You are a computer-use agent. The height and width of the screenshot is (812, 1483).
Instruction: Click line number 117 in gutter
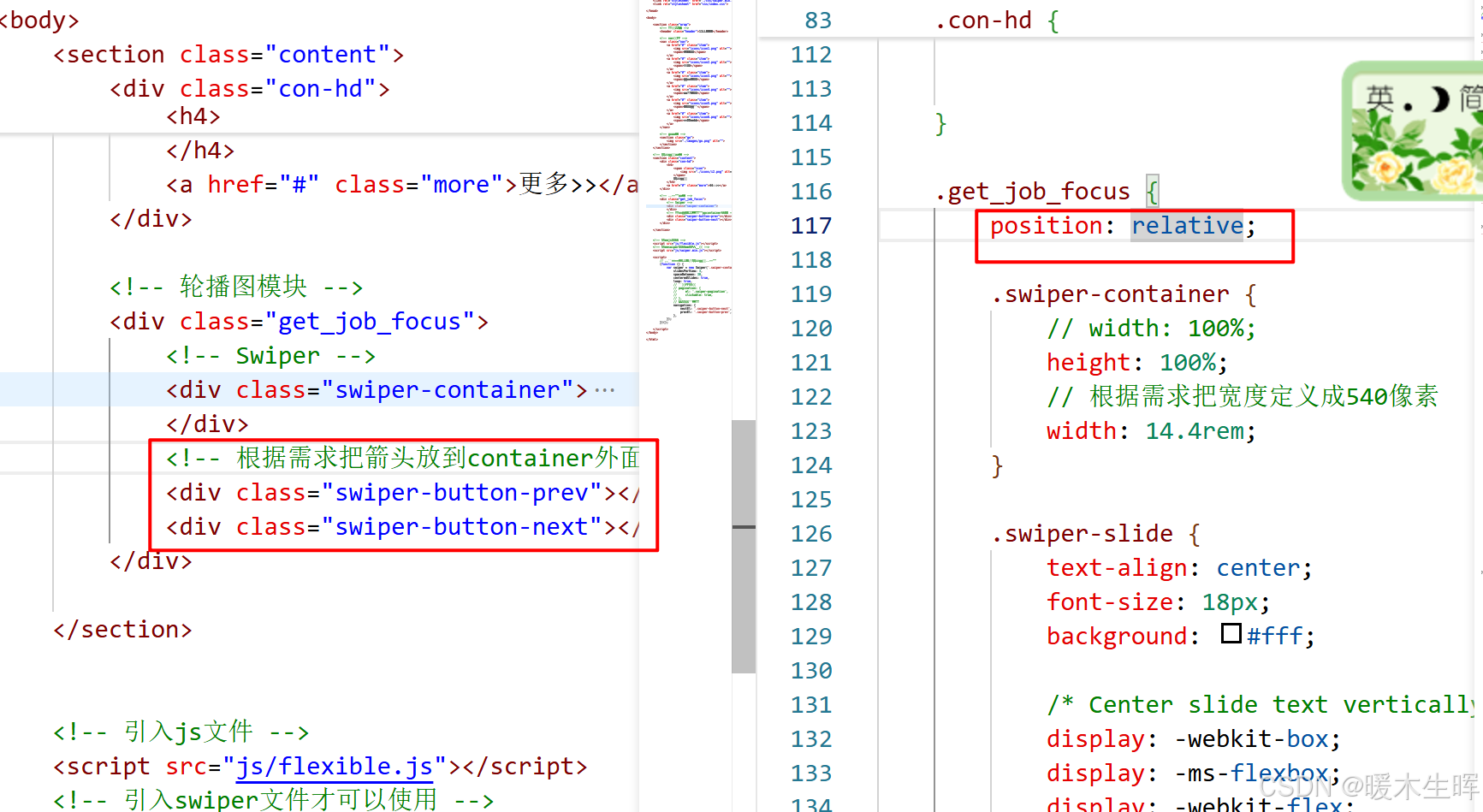point(811,225)
